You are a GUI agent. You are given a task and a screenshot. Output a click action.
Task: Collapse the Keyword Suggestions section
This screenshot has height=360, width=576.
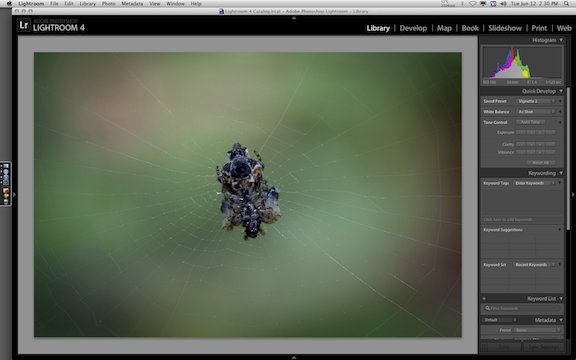[x=560, y=230]
